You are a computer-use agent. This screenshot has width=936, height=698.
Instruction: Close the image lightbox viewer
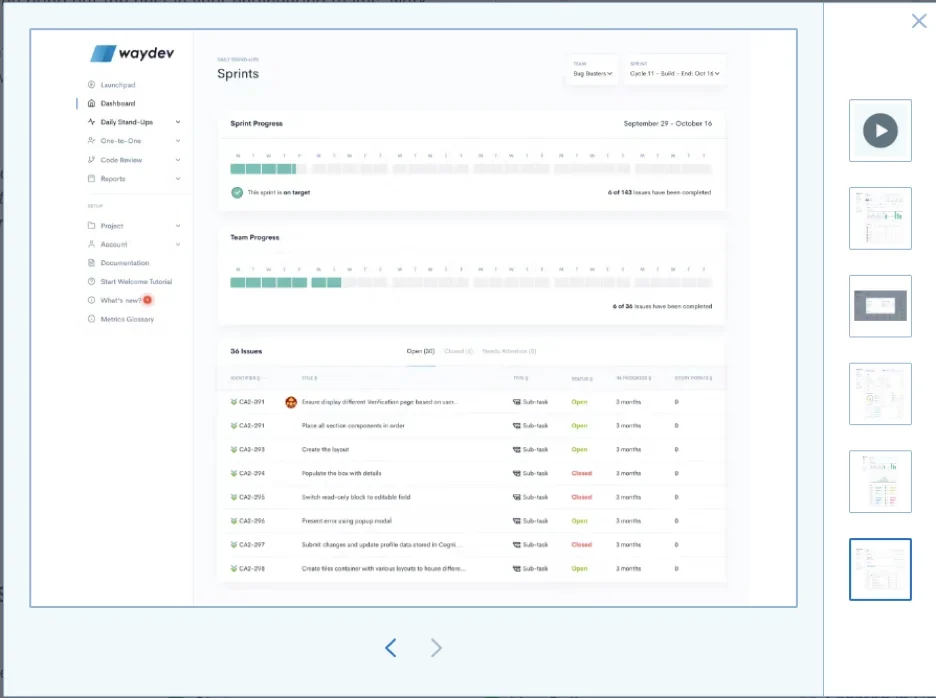[919, 21]
